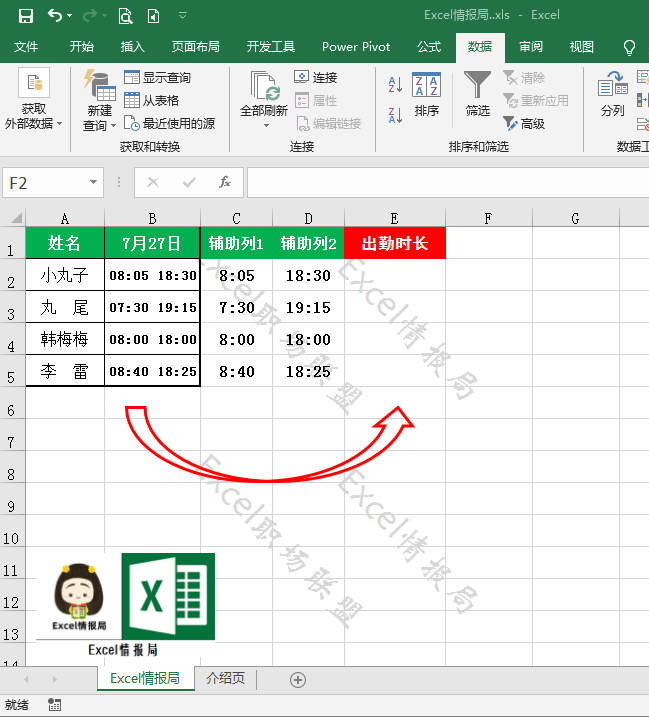Screen dimensions: 649x717
Task: Select column A header
Action: click(65, 218)
